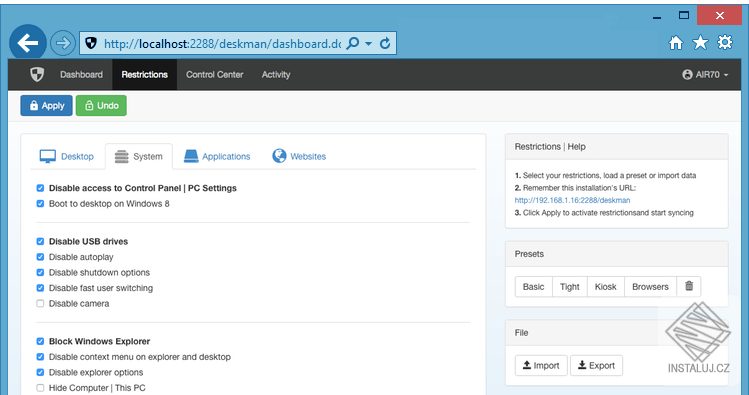The width and height of the screenshot is (749, 395).
Task: Uncheck Disable context menu on explorer and desktop
Action: point(40,357)
